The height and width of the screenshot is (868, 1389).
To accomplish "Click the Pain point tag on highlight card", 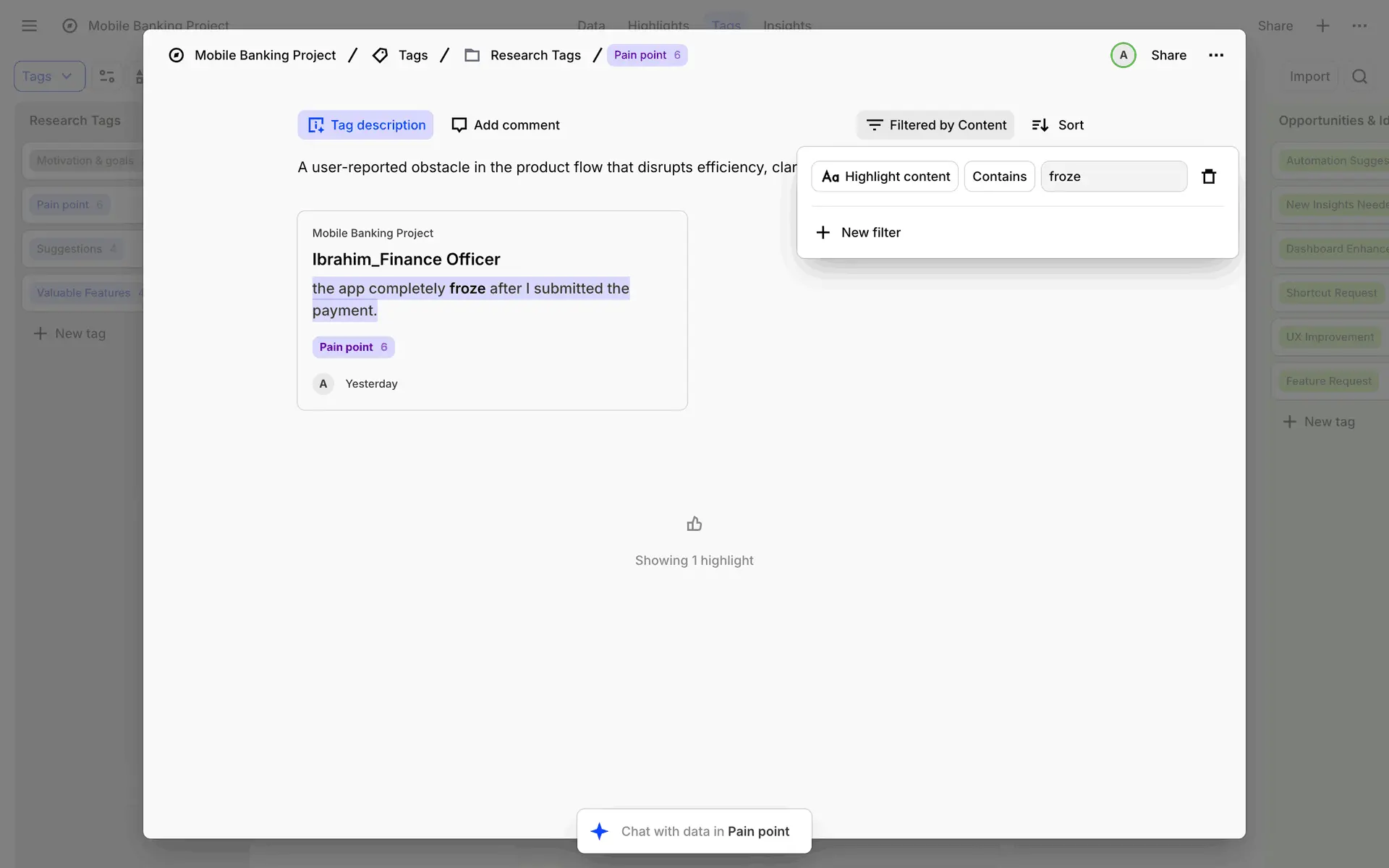I will 353,347.
